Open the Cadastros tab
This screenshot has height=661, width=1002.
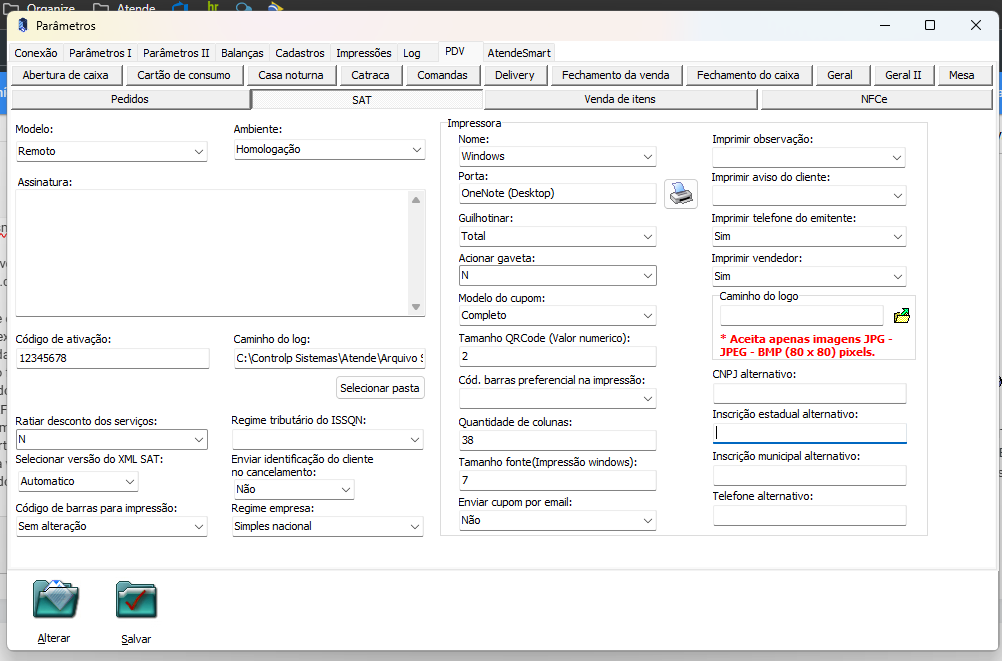tap(300, 53)
